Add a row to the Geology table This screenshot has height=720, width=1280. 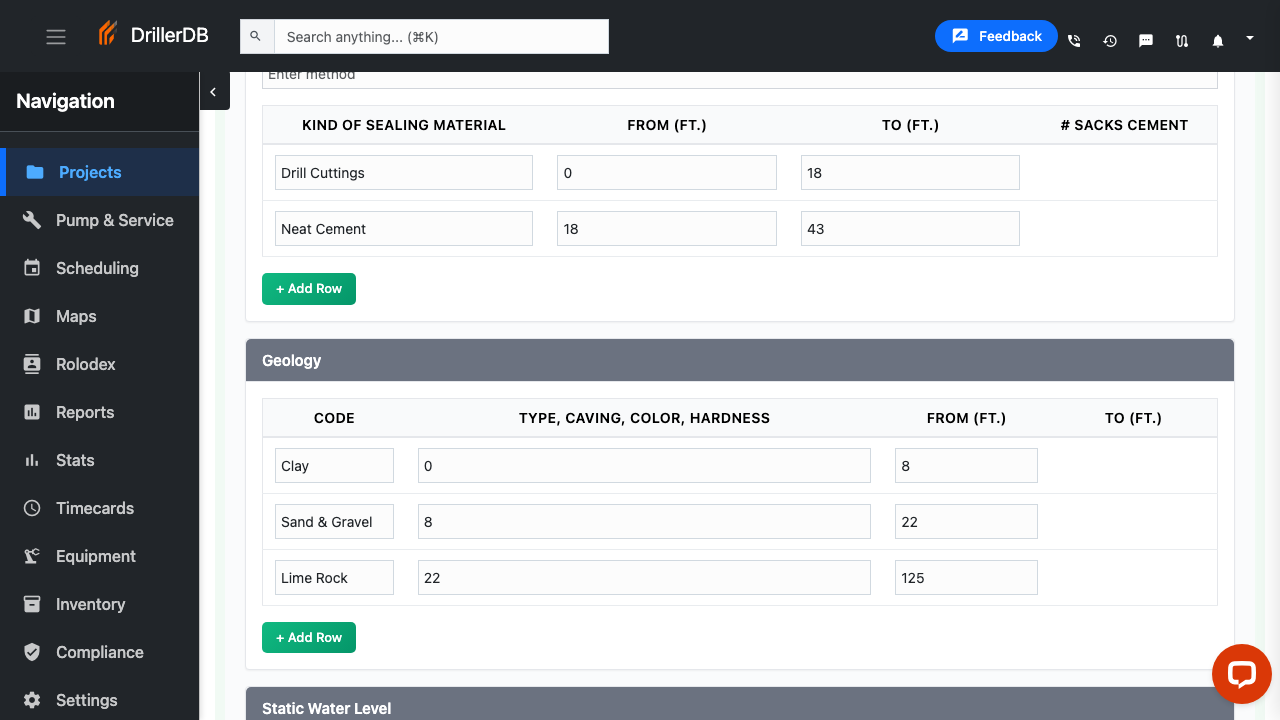click(x=308, y=637)
